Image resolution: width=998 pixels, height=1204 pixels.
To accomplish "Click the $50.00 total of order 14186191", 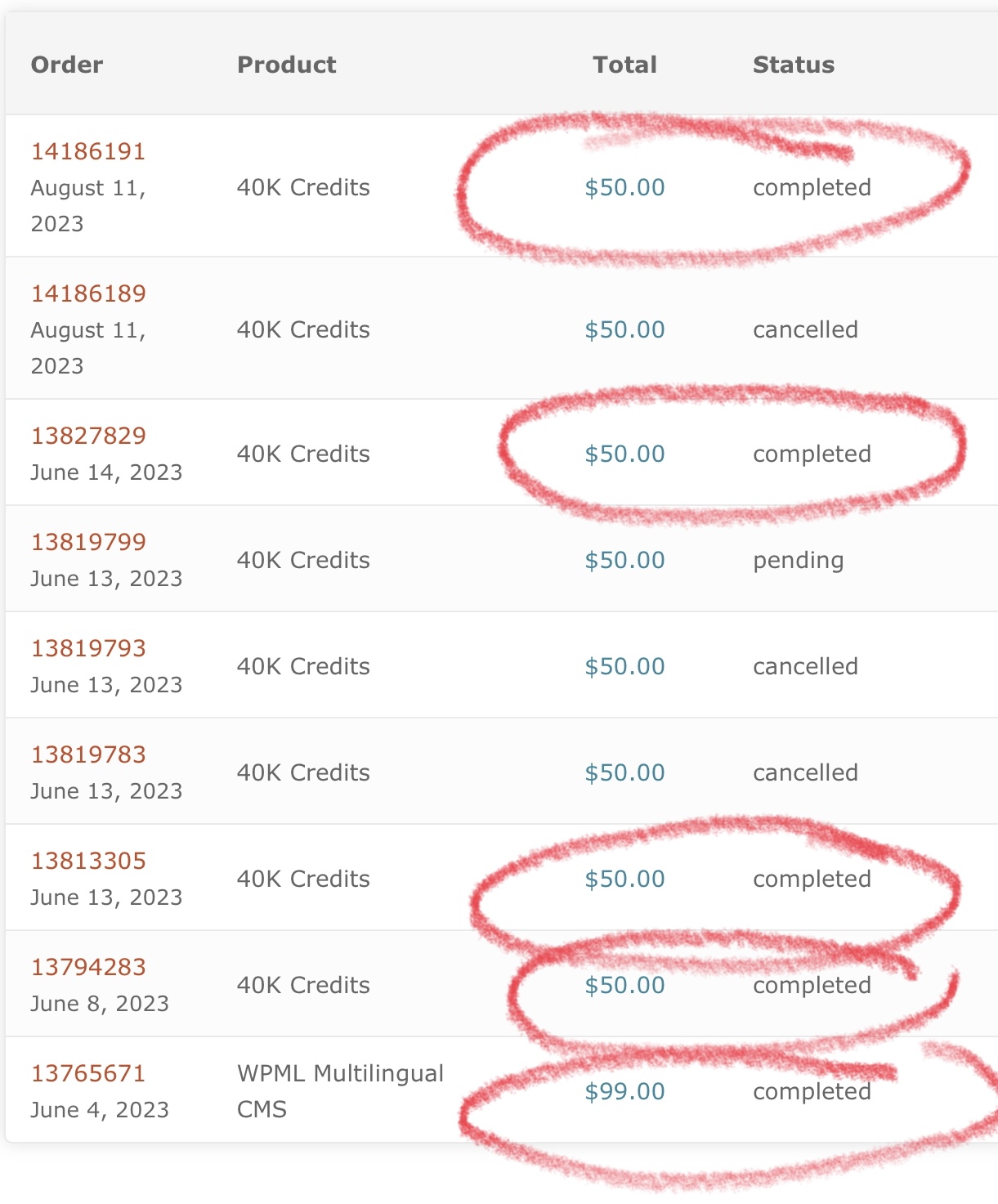I will click(x=625, y=187).
